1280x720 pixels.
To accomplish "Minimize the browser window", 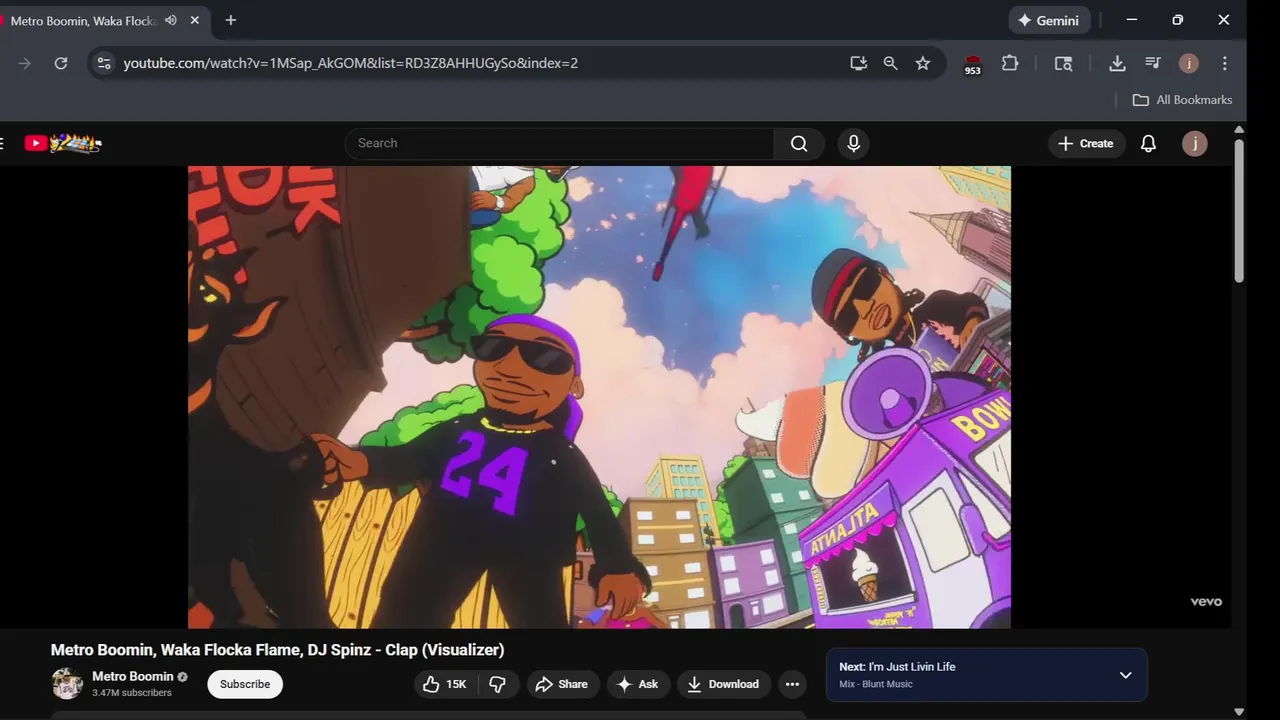I will click(x=1131, y=20).
